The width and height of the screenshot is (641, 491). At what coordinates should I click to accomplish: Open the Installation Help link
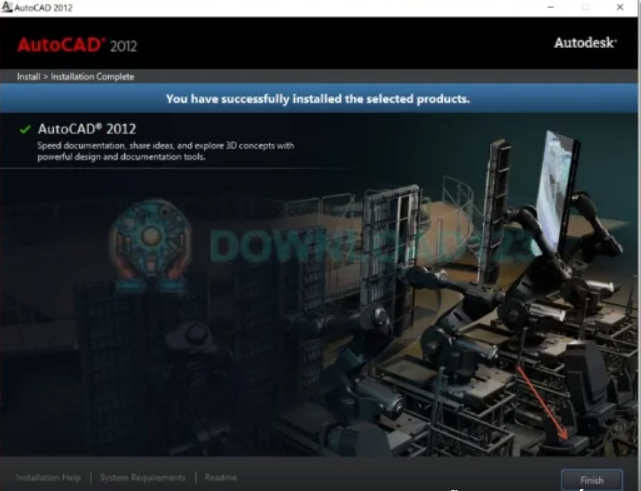[48, 478]
